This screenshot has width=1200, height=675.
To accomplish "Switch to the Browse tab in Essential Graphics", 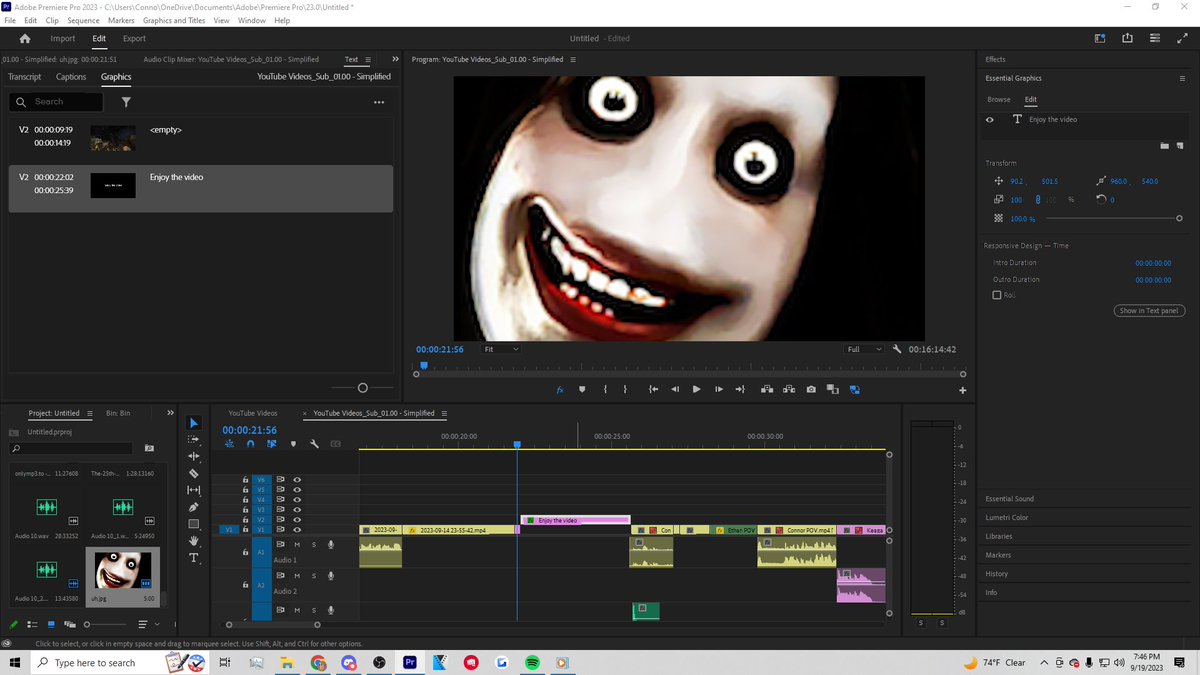I will 999,99.
